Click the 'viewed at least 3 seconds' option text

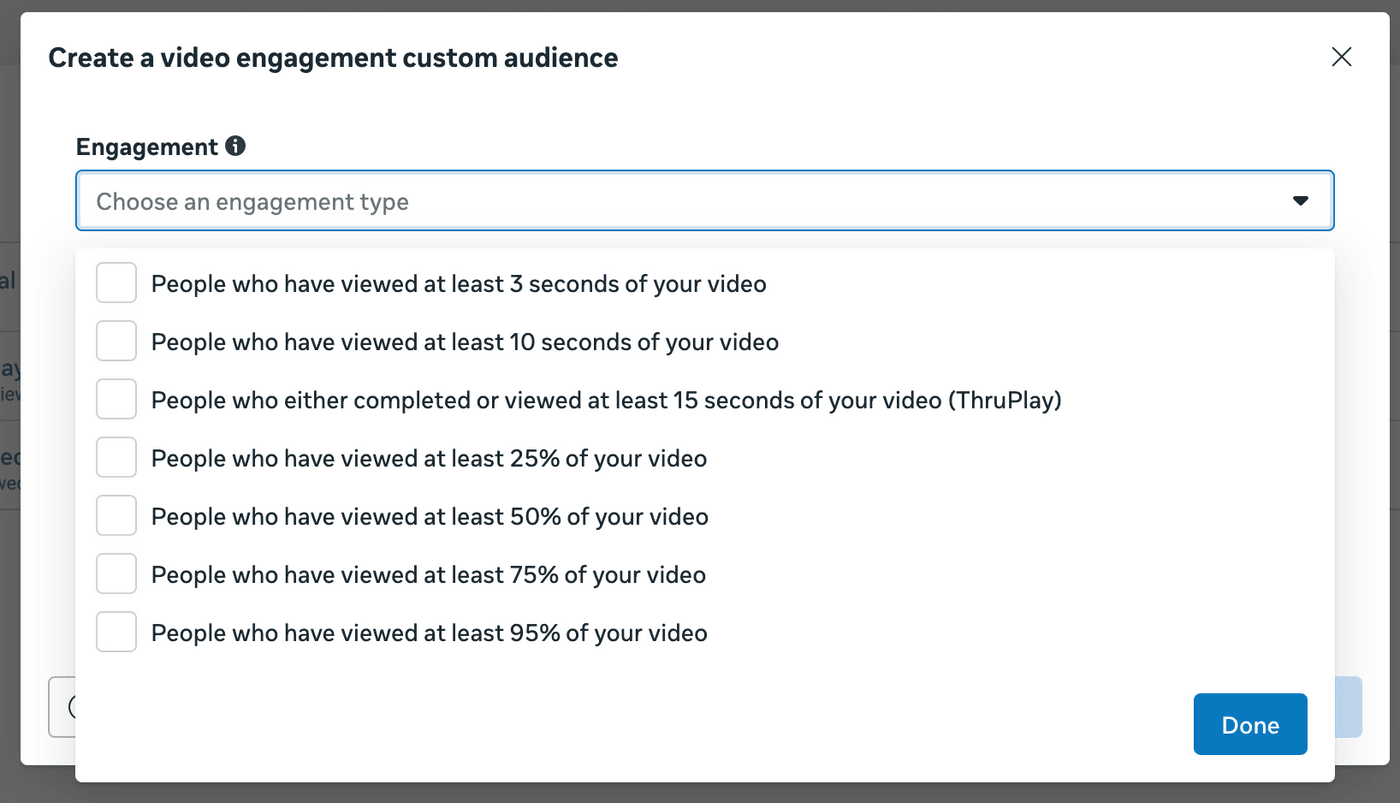point(458,284)
